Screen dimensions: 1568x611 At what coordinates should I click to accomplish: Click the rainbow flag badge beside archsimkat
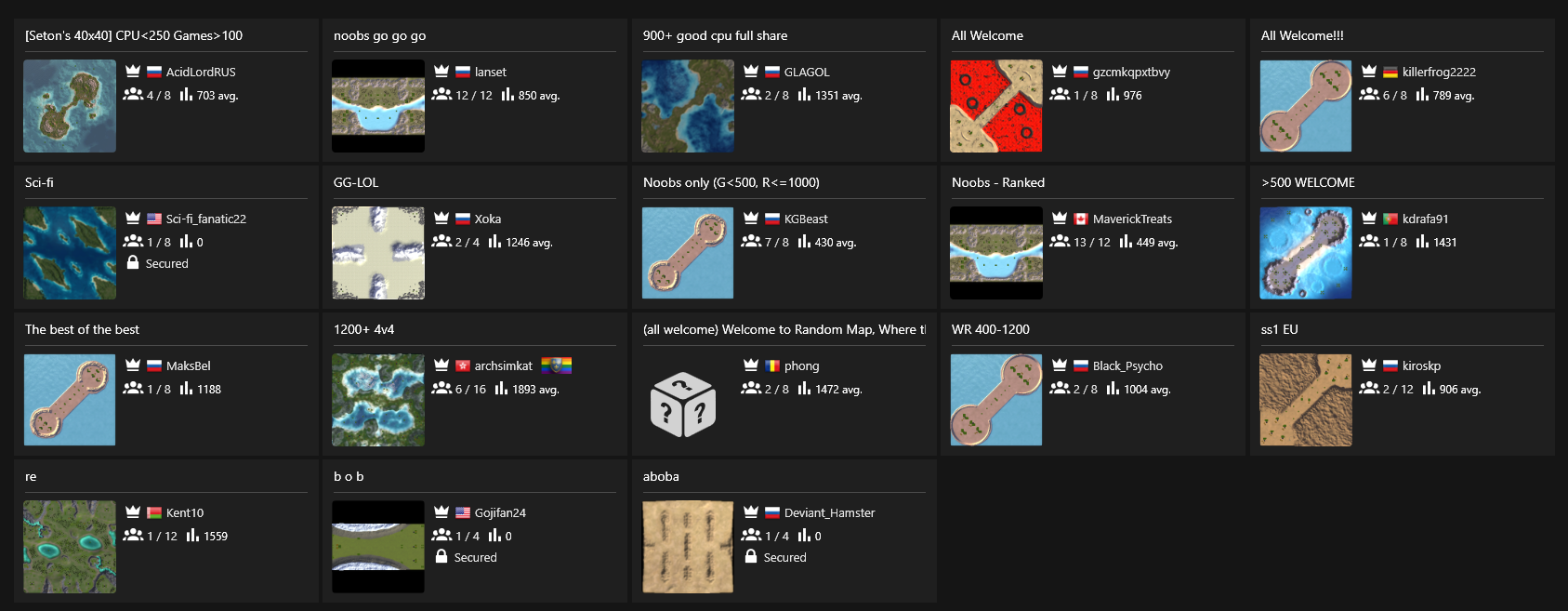(x=557, y=365)
